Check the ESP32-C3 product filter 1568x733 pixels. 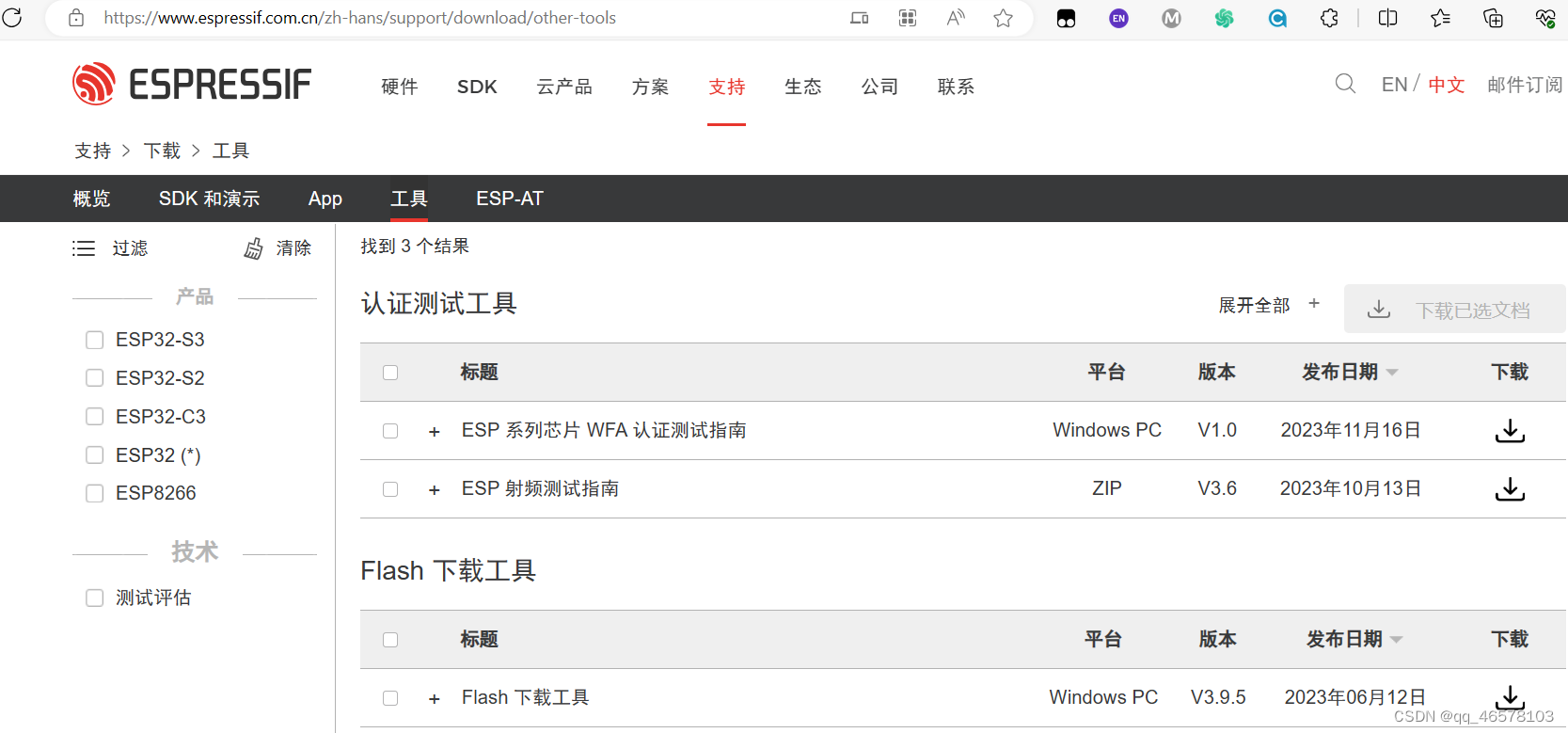[x=94, y=416]
